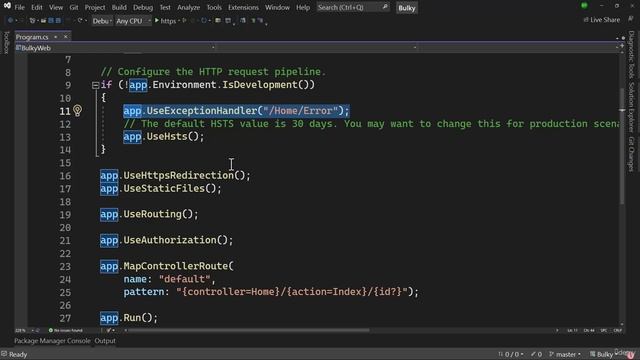Open the Help menu
640x360 pixels.
pos(303,7)
